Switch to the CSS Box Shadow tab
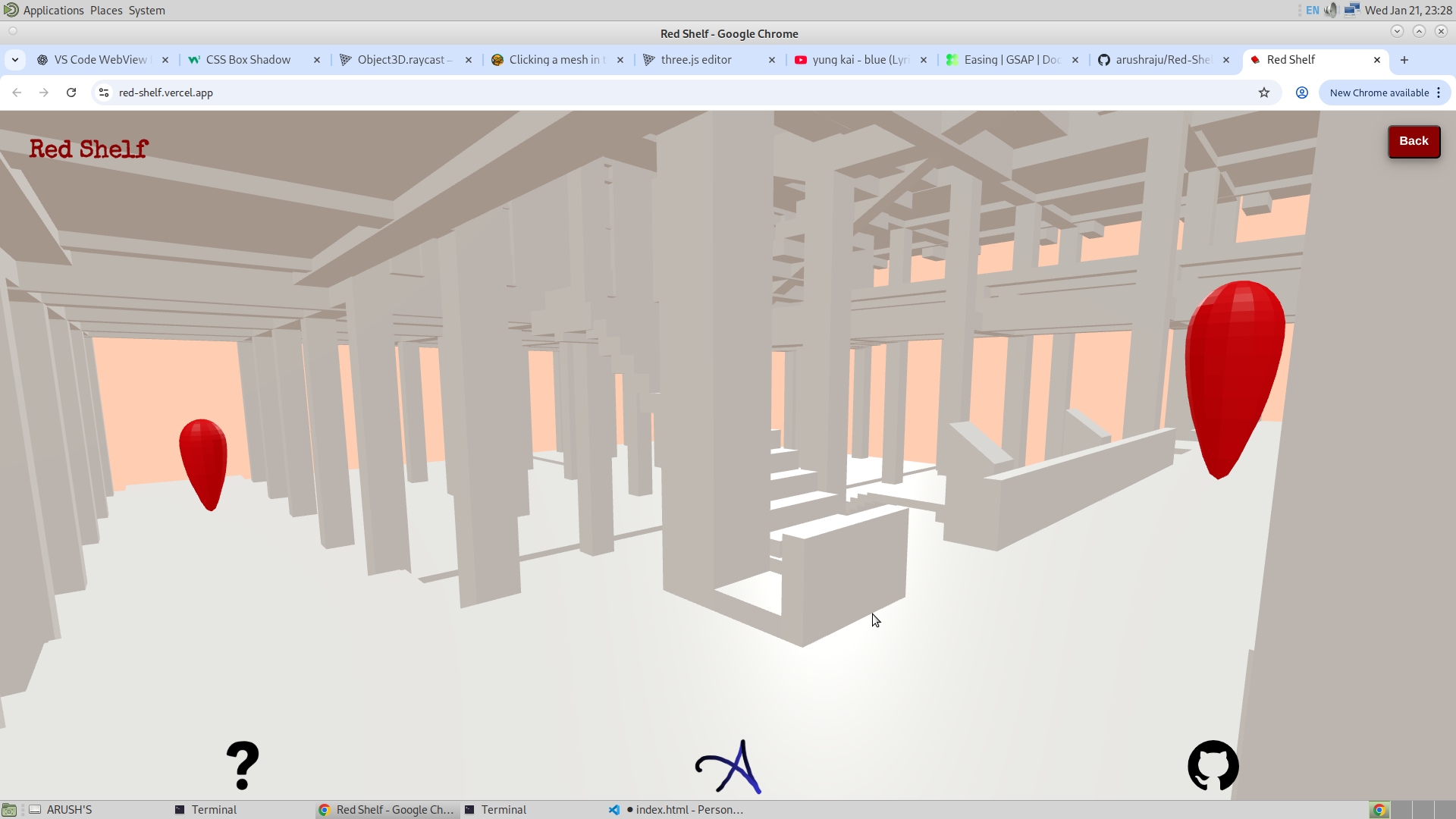Screen dimensions: 1456x819 (x=248, y=60)
